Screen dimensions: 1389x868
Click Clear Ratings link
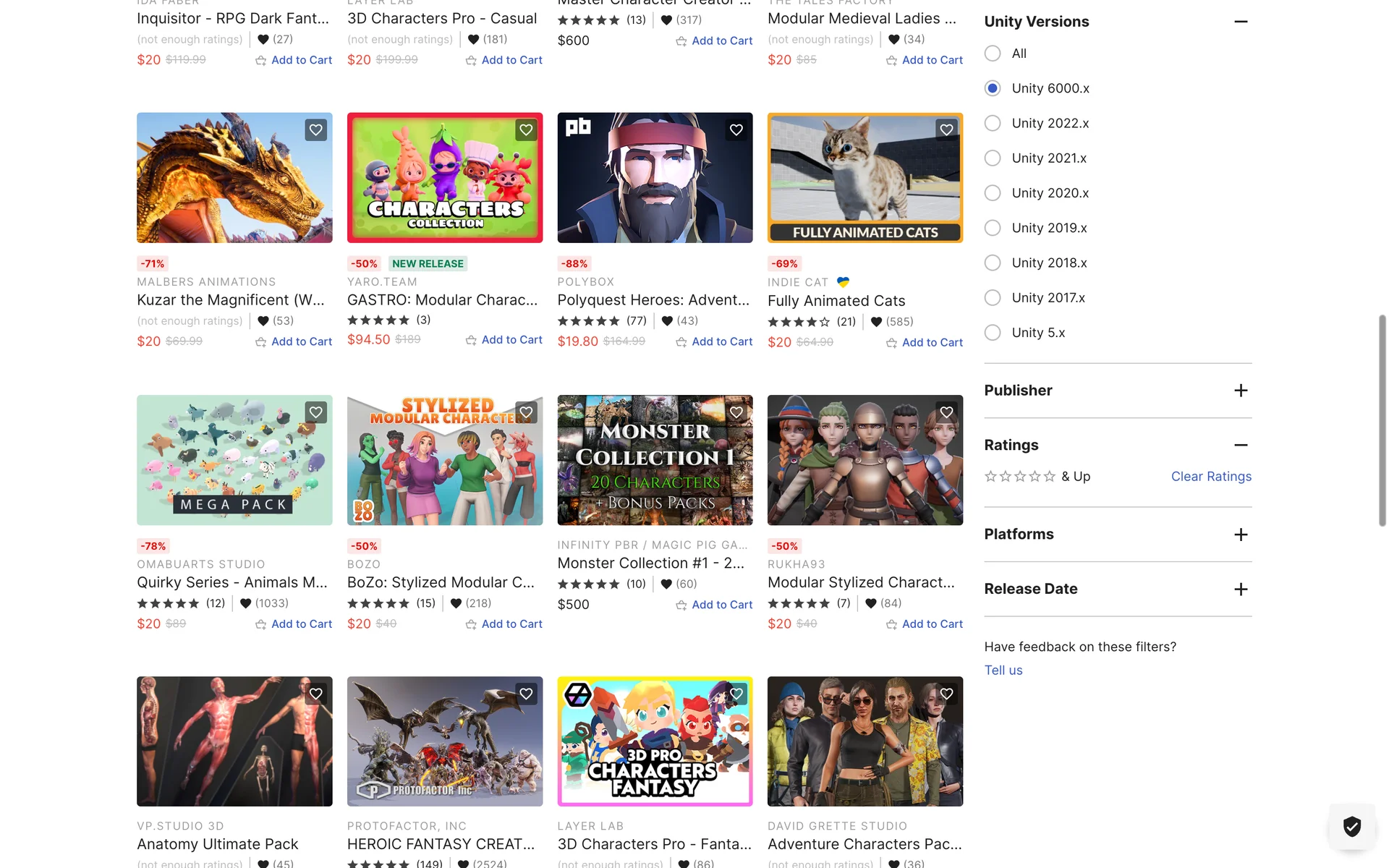pyautogui.click(x=1210, y=477)
